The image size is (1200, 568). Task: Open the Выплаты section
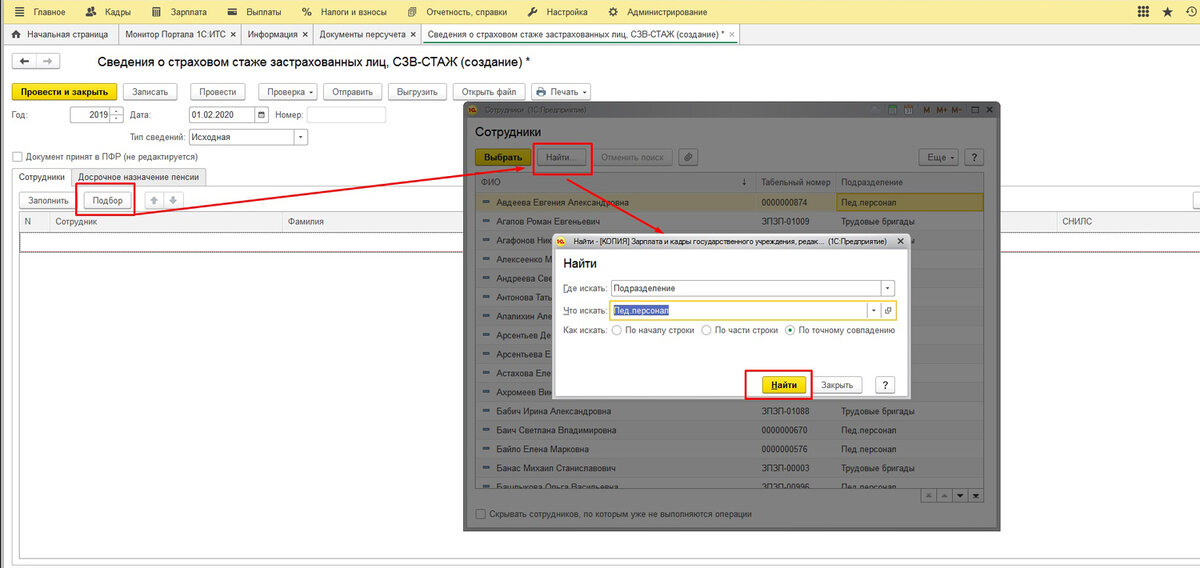point(254,12)
